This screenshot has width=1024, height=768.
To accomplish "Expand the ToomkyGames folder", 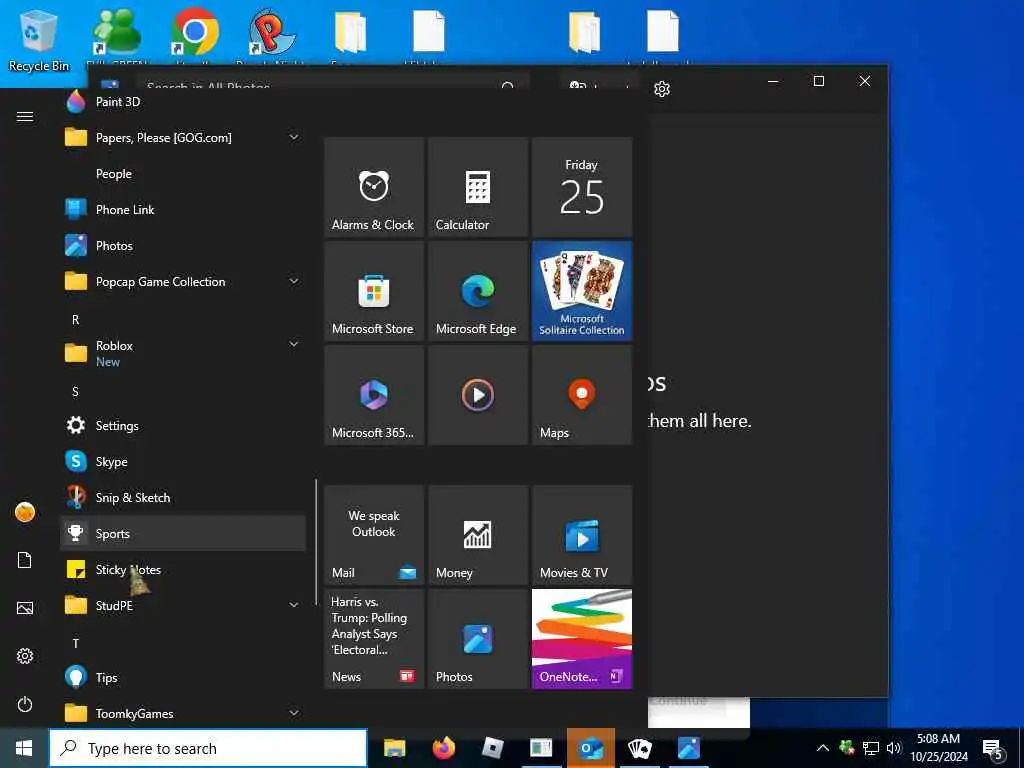I will point(183,713).
